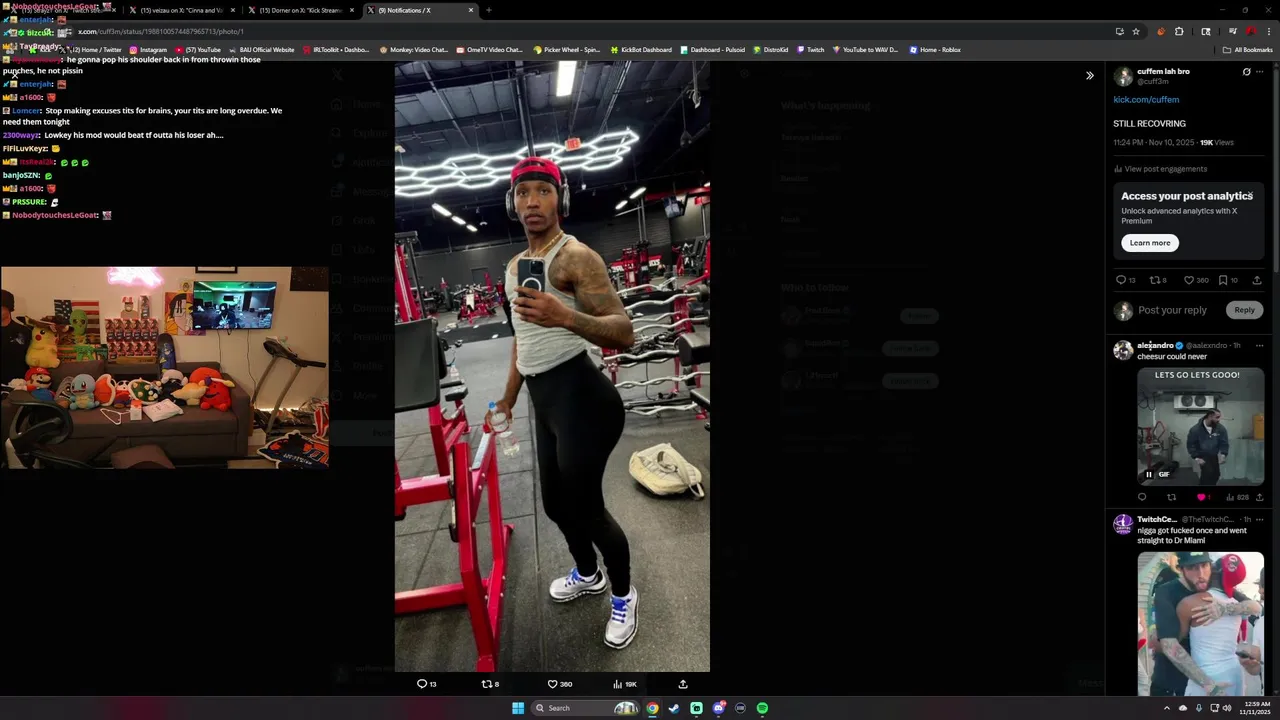Share icon in sidebar post action row
The width and height of the screenshot is (1280, 720).
click(x=1257, y=280)
